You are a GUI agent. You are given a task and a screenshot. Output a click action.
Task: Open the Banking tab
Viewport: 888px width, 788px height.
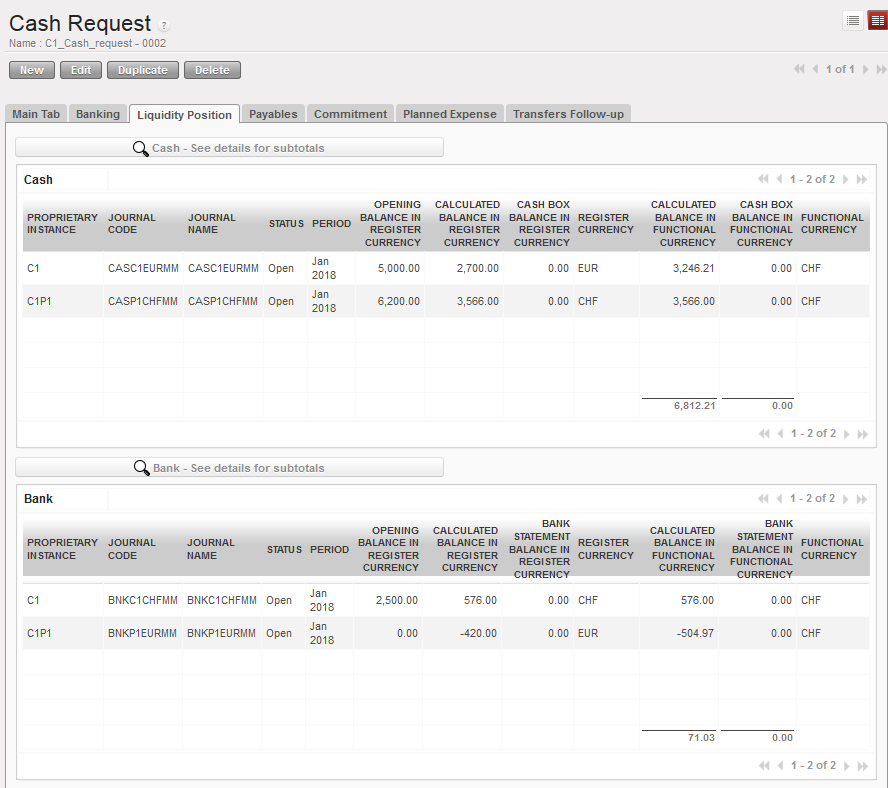pos(98,114)
